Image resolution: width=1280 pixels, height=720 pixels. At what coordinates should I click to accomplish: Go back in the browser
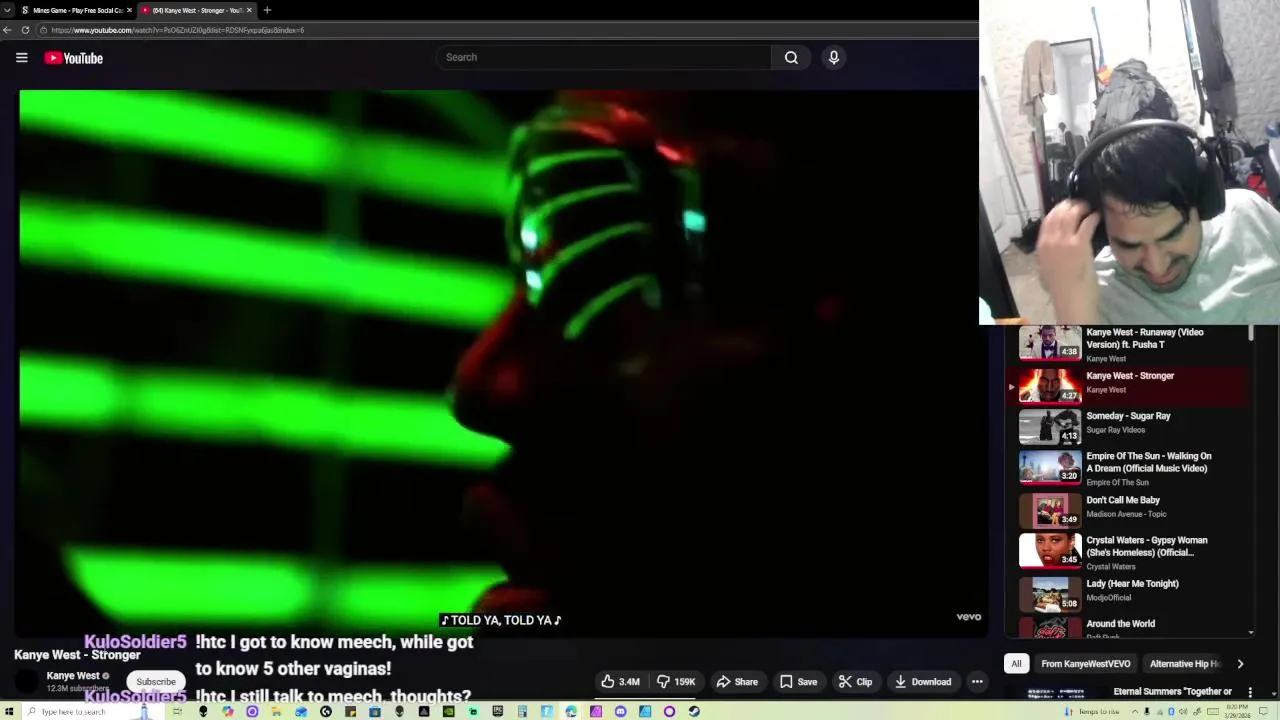7,30
